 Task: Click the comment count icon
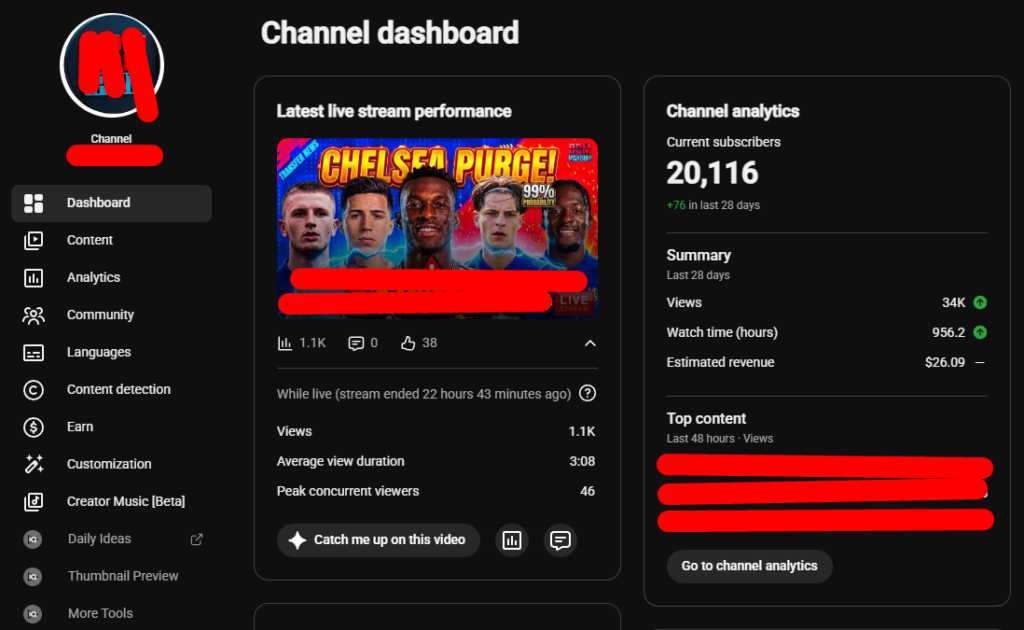[356, 343]
